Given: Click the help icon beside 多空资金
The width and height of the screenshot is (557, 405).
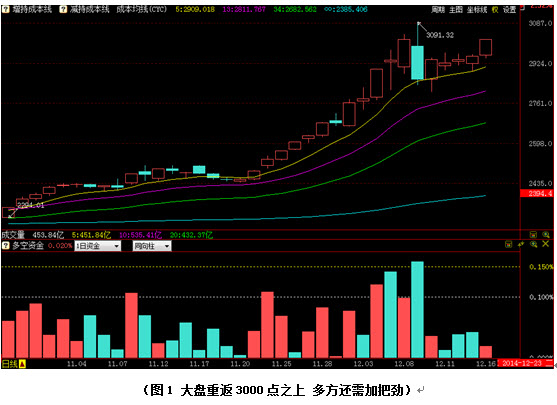Looking at the screenshot, I should (x=6, y=245).
